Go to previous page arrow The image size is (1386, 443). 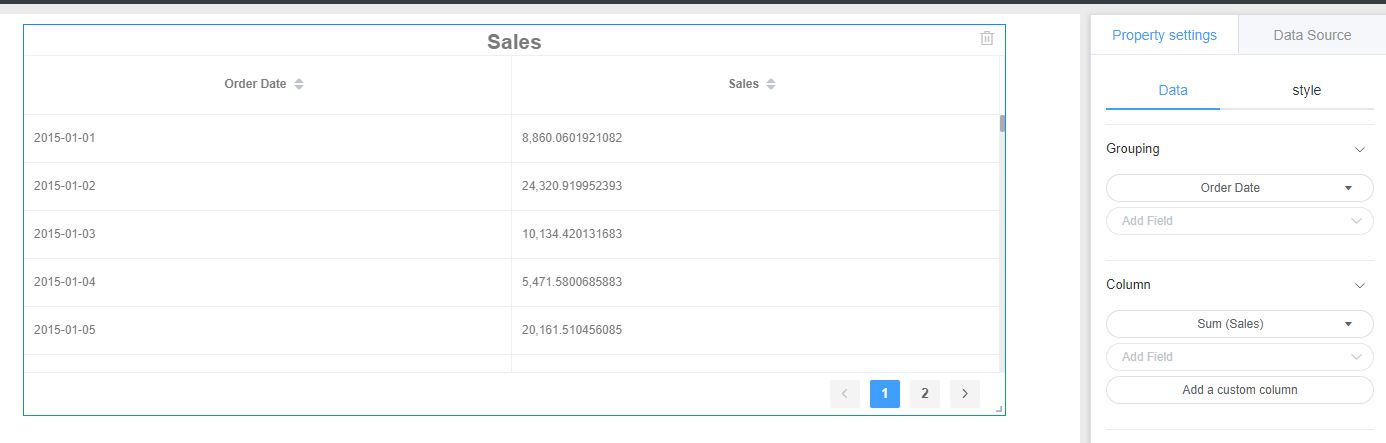(845, 394)
